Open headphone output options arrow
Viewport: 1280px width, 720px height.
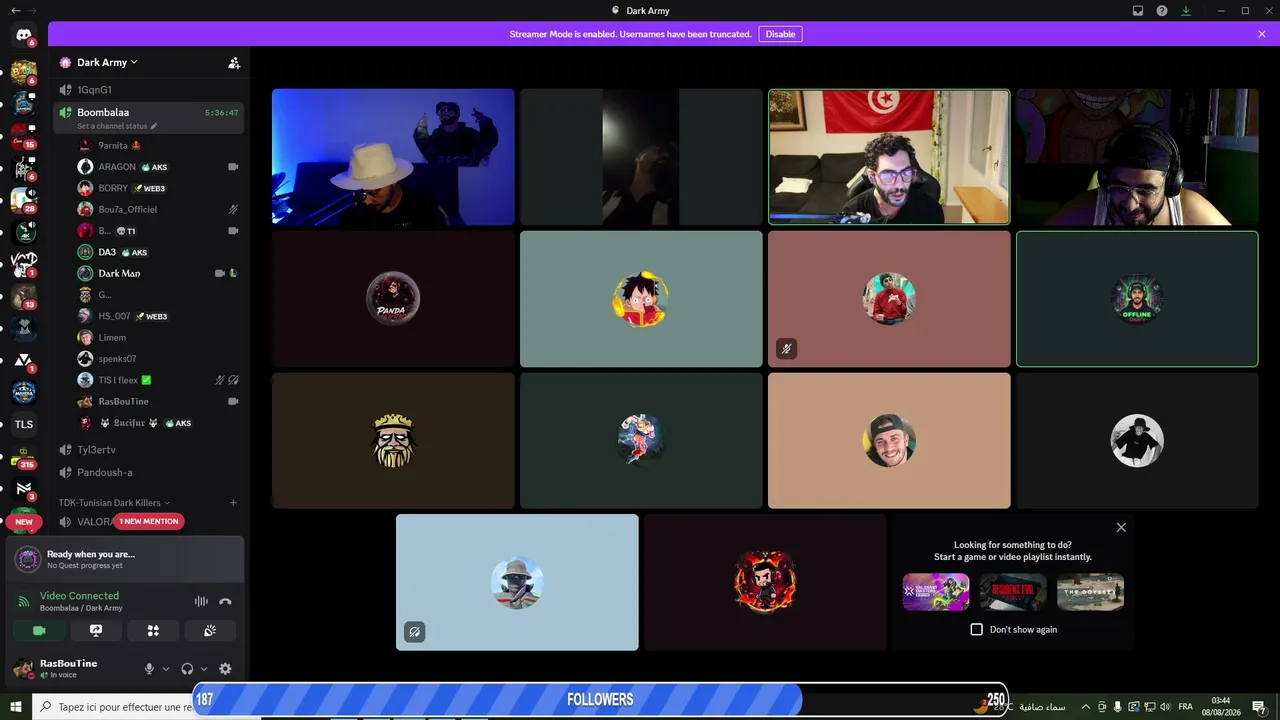[x=204, y=669]
